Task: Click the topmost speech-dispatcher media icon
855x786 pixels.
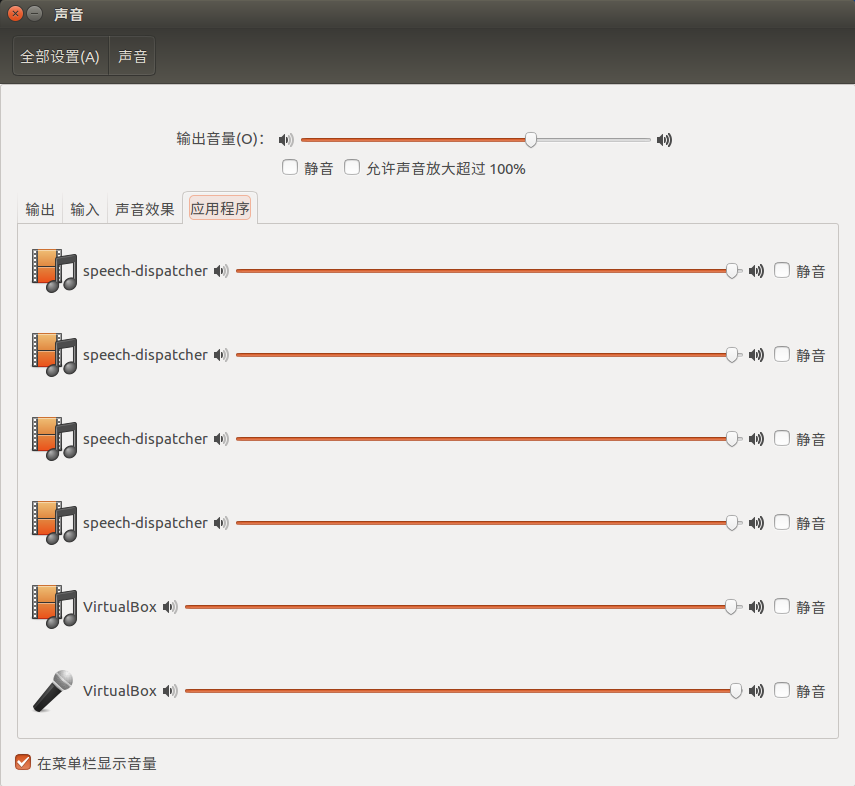Action: [x=54, y=271]
